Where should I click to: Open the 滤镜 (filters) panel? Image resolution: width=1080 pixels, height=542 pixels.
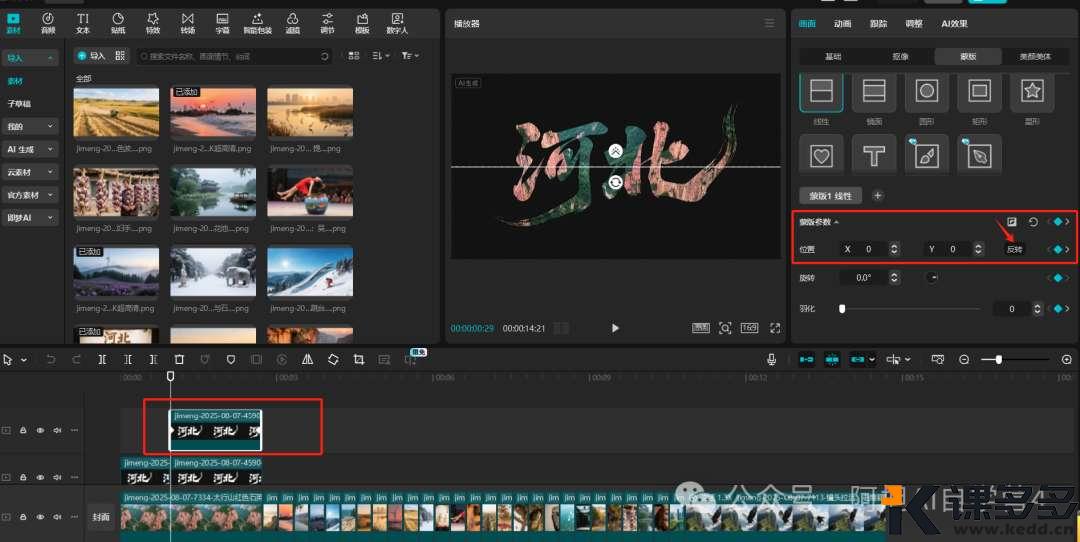pyautogui.click(x=293, y=23)
